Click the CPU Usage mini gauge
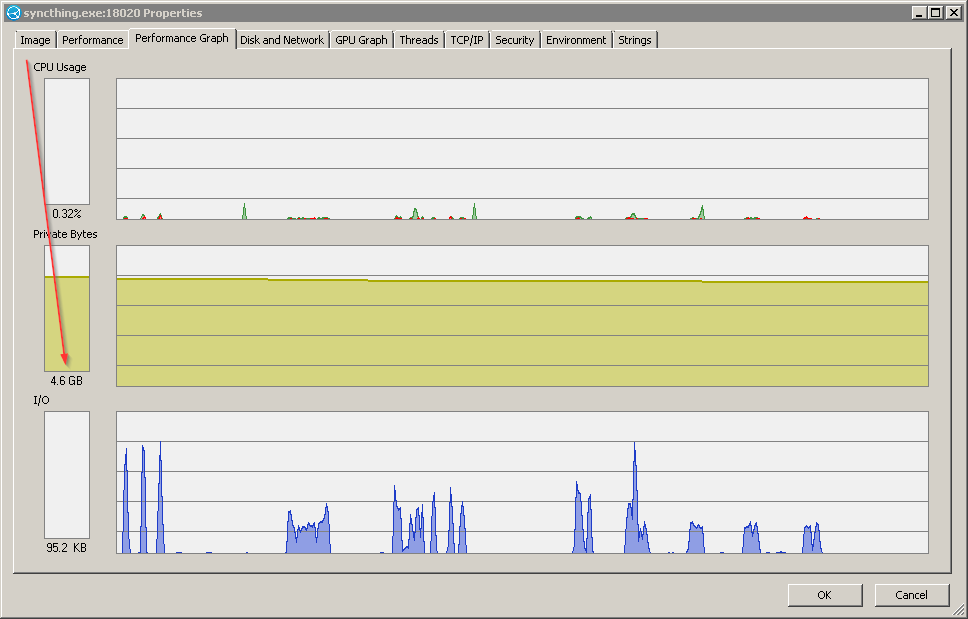The width and height of the screenshot is (968, 619). point(66,142)
